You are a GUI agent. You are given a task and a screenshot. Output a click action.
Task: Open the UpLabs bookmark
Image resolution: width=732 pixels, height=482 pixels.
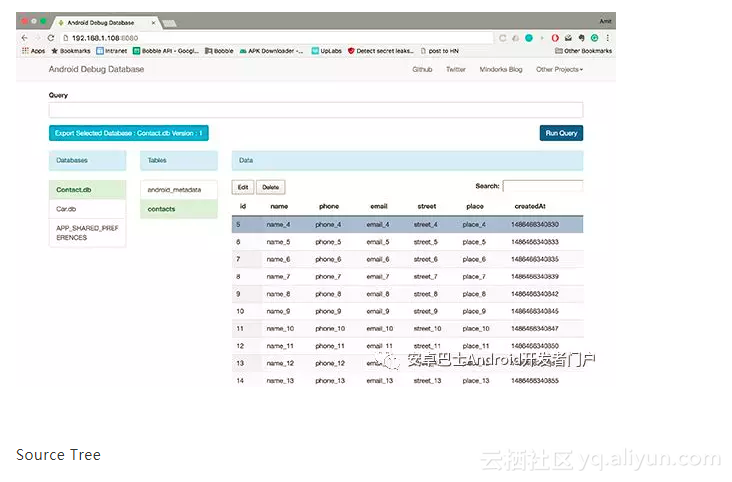327,51
